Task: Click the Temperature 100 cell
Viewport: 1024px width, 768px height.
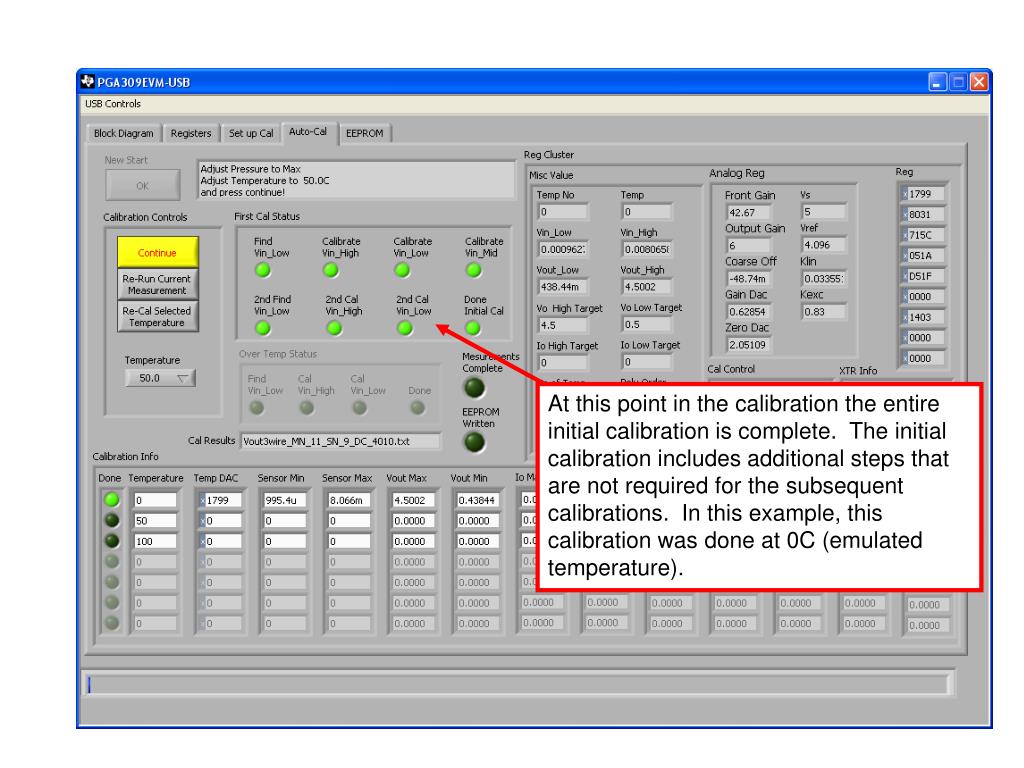Action: point(155,541)
